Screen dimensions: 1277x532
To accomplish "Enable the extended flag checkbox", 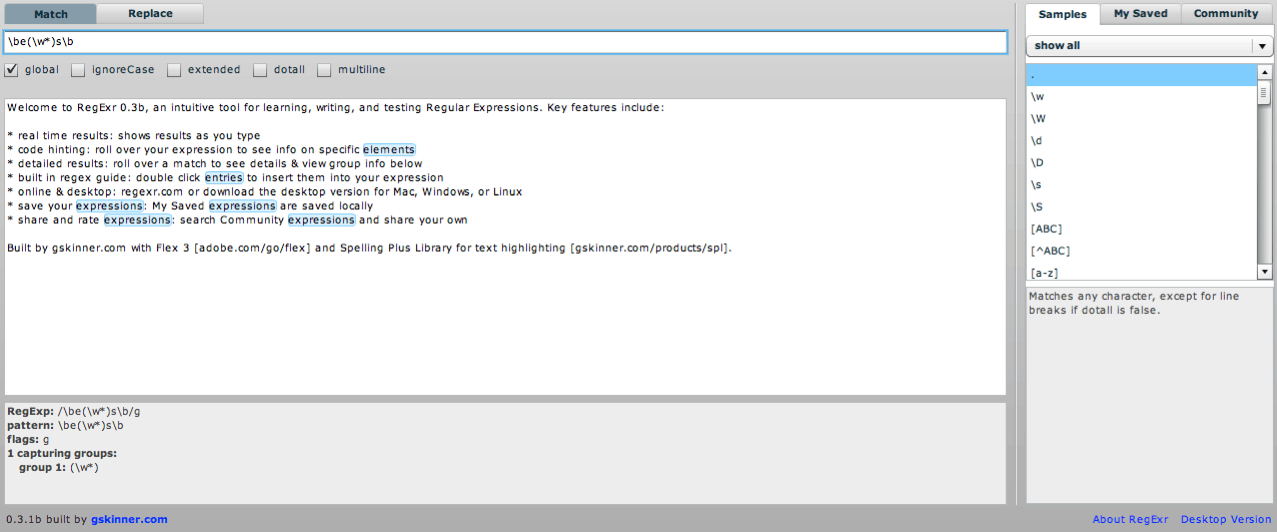I will [x=174, y=70].
